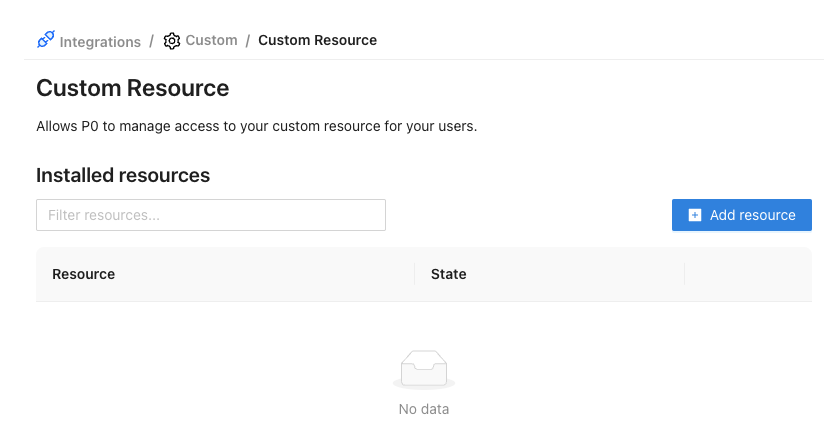Go to Integrations breadcrumb link
Viewport: 839px width, 443px height.
point(100,42)
